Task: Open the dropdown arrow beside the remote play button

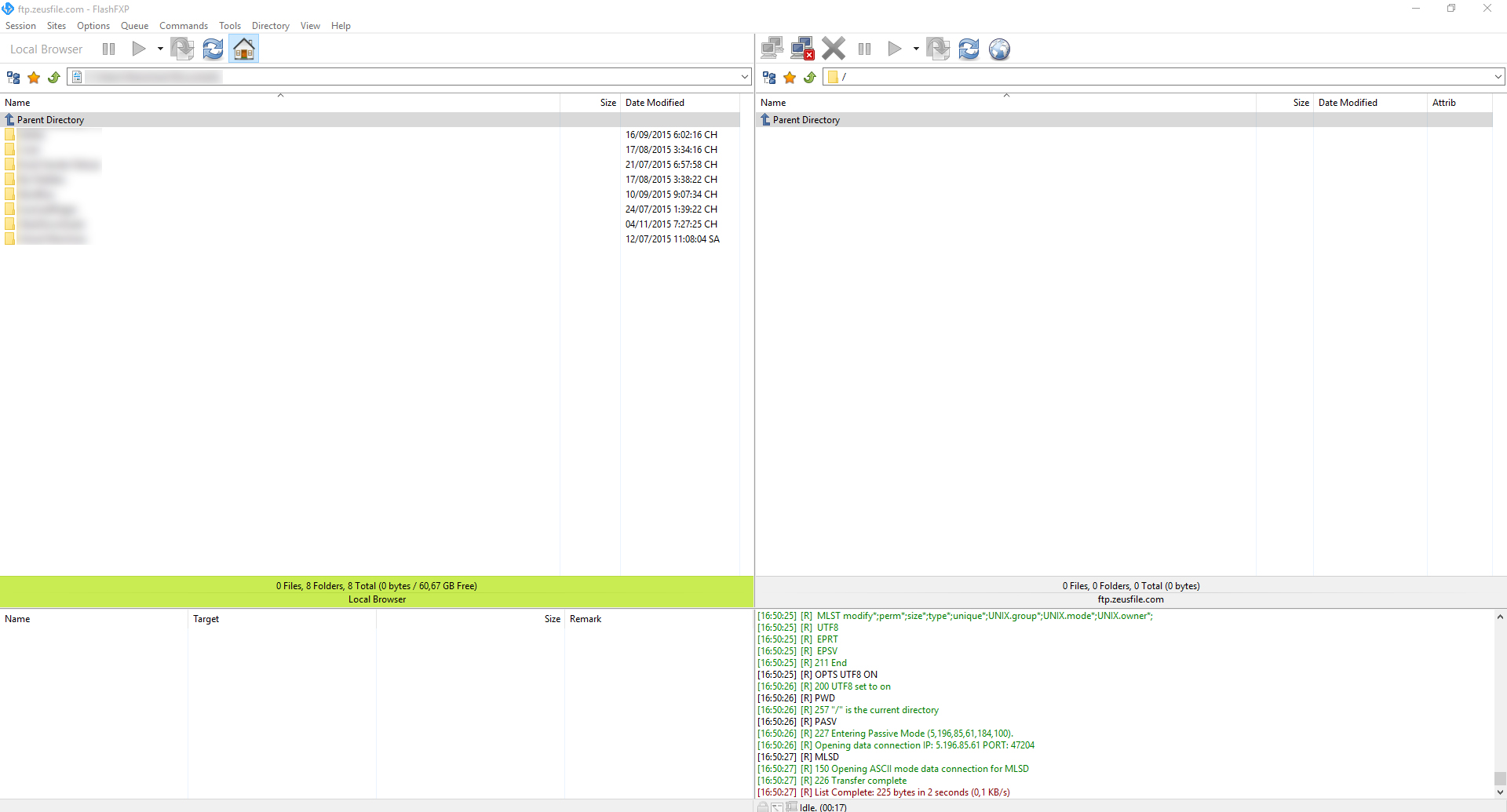Action: [x=916, y=49]
